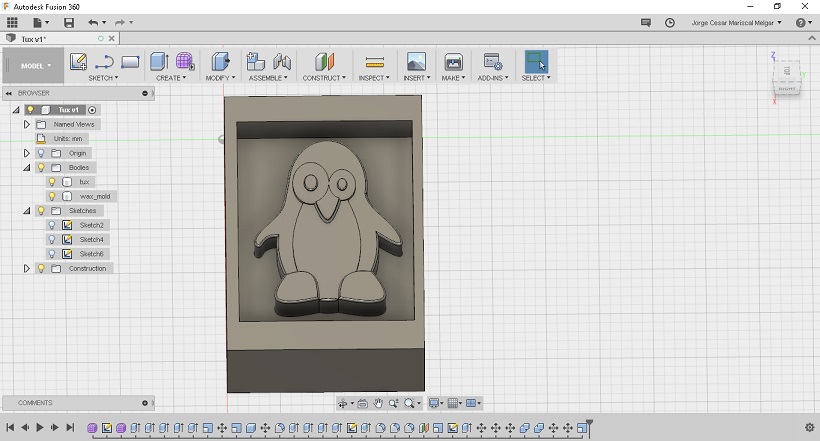The width and height of the screenshot is (820, 441).
Task: Select the Rectangle sketch tool
Action: (x=130, y=62)
